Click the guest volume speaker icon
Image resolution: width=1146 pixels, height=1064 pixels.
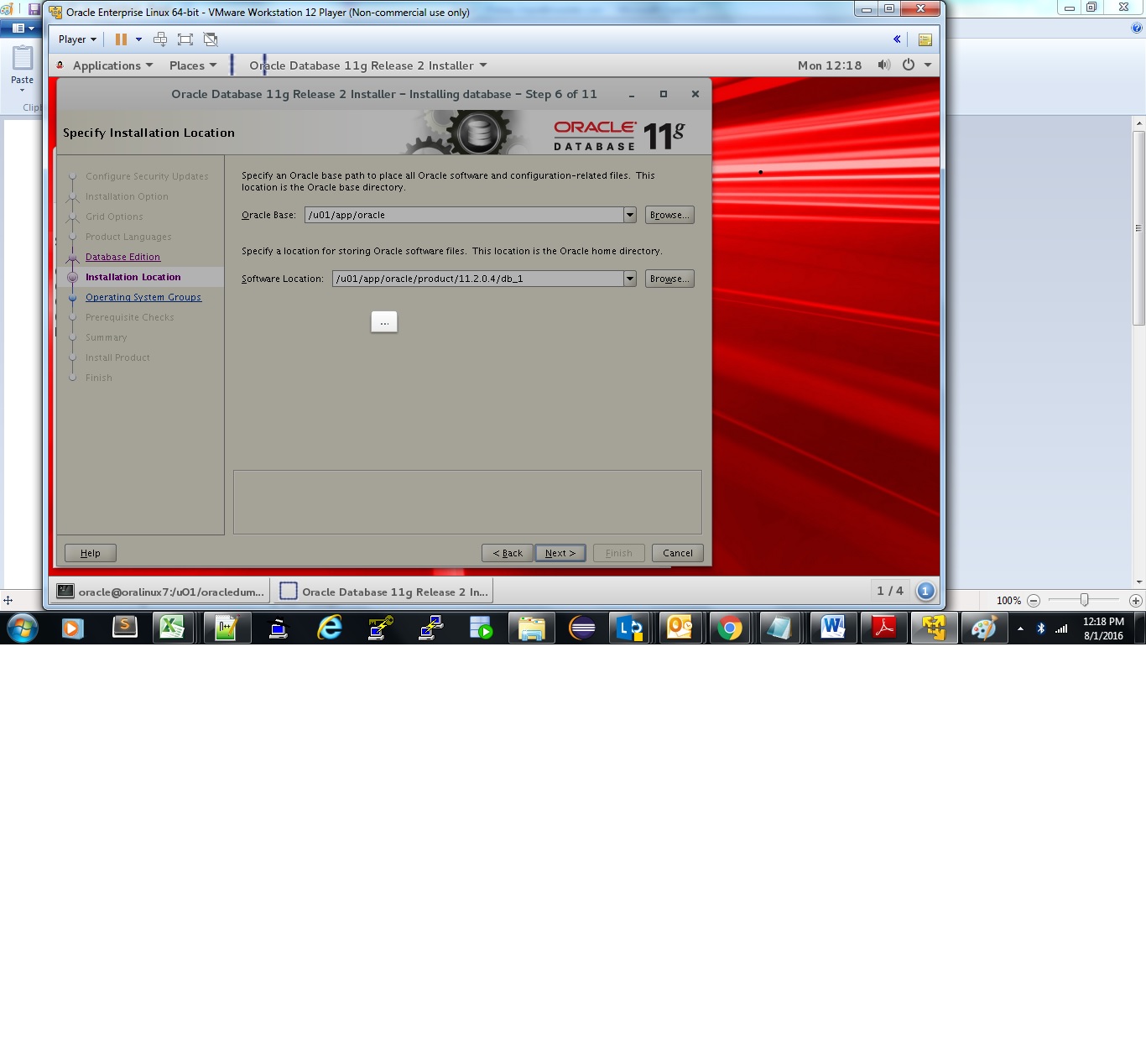[883, 65]
